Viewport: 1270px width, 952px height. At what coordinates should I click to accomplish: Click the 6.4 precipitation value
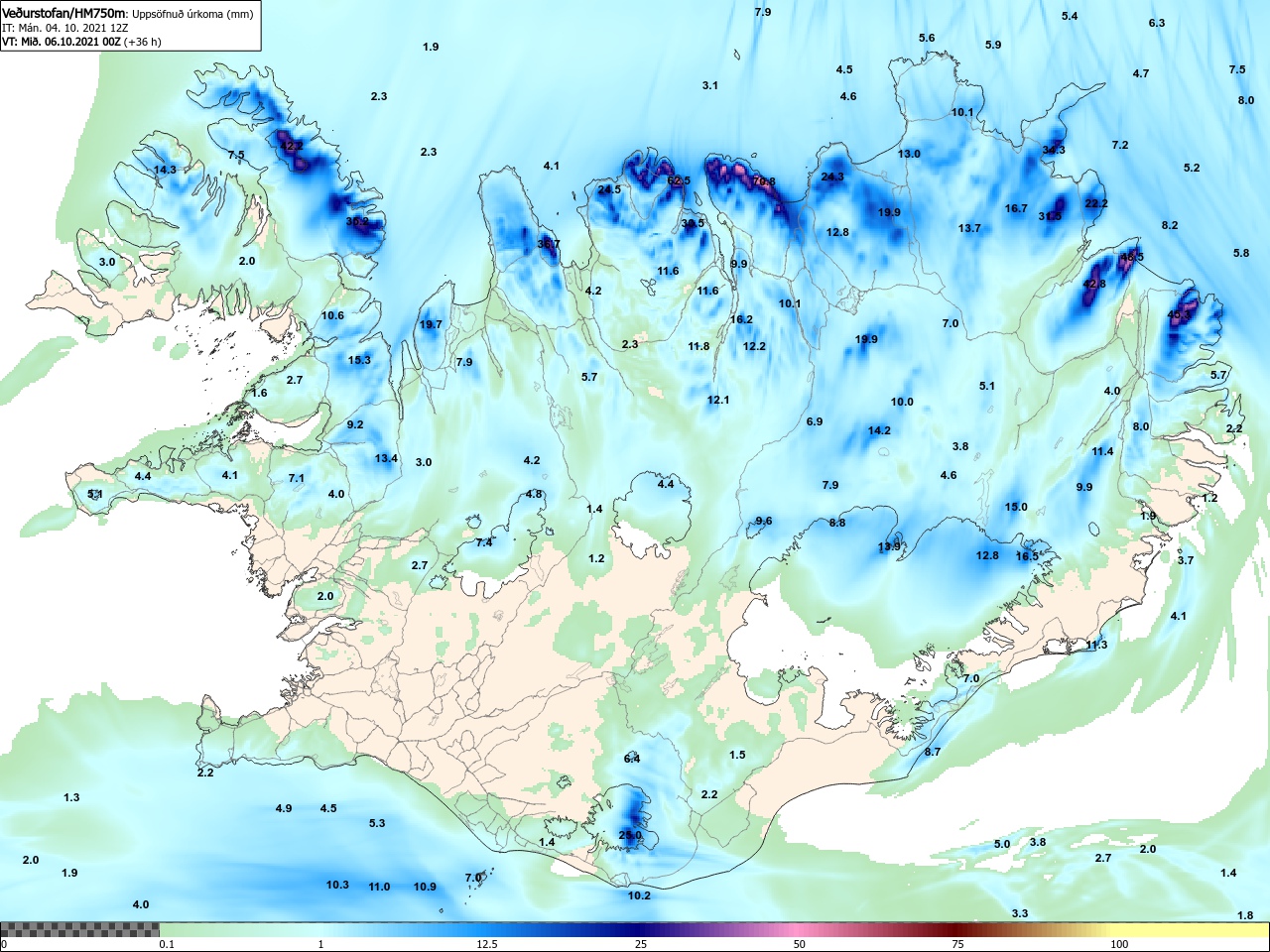(x=632, y=759)
